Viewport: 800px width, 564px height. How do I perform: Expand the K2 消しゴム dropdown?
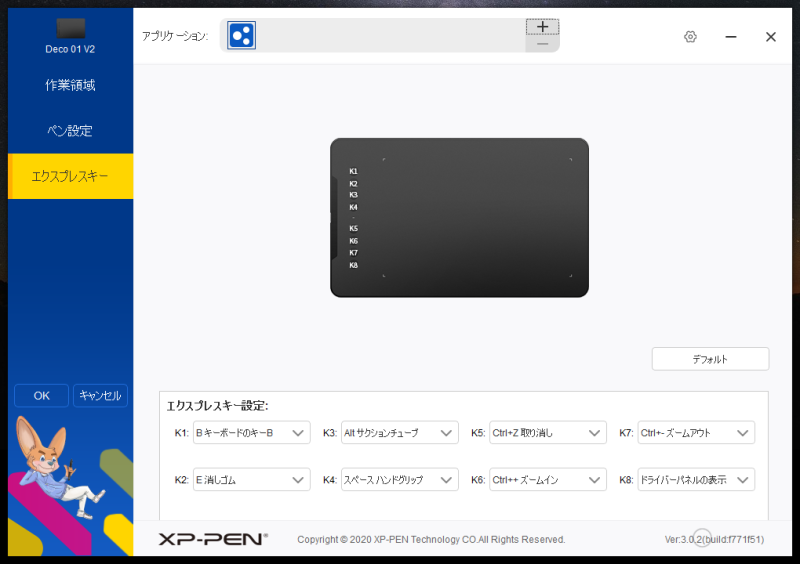[x=252, y=480]
